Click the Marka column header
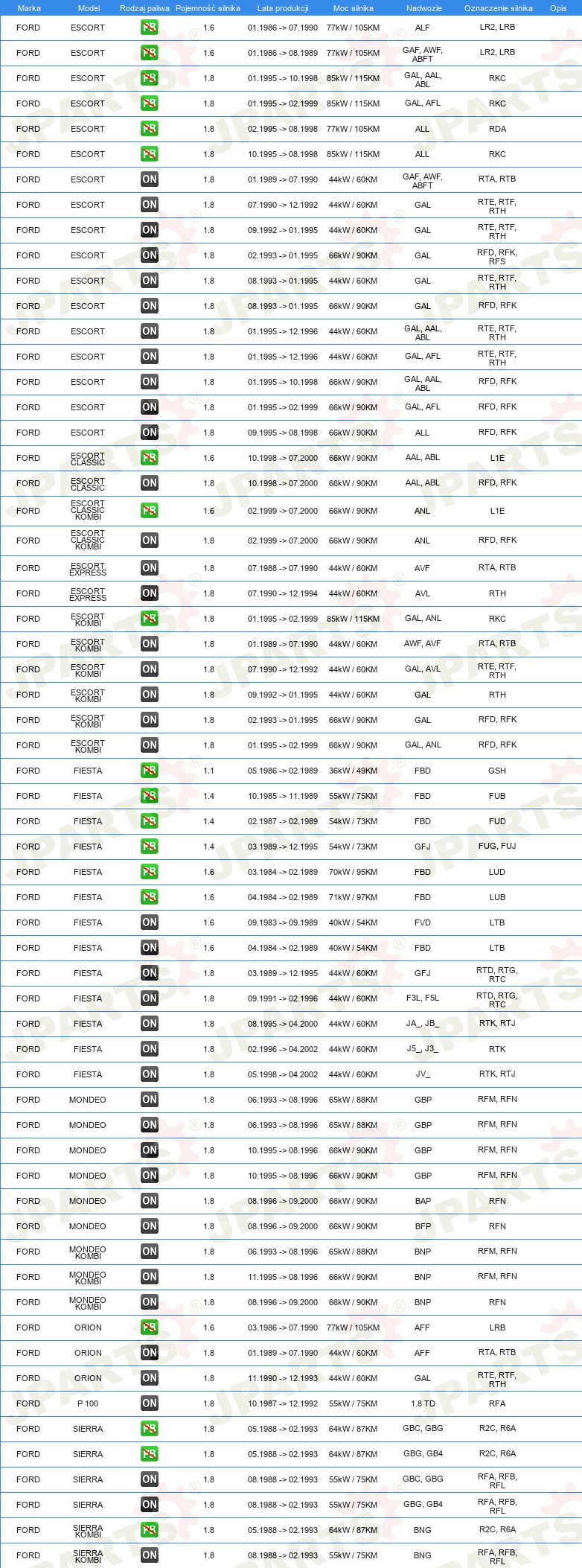Viewport: 582px width, 1568px height. point(29,8)
